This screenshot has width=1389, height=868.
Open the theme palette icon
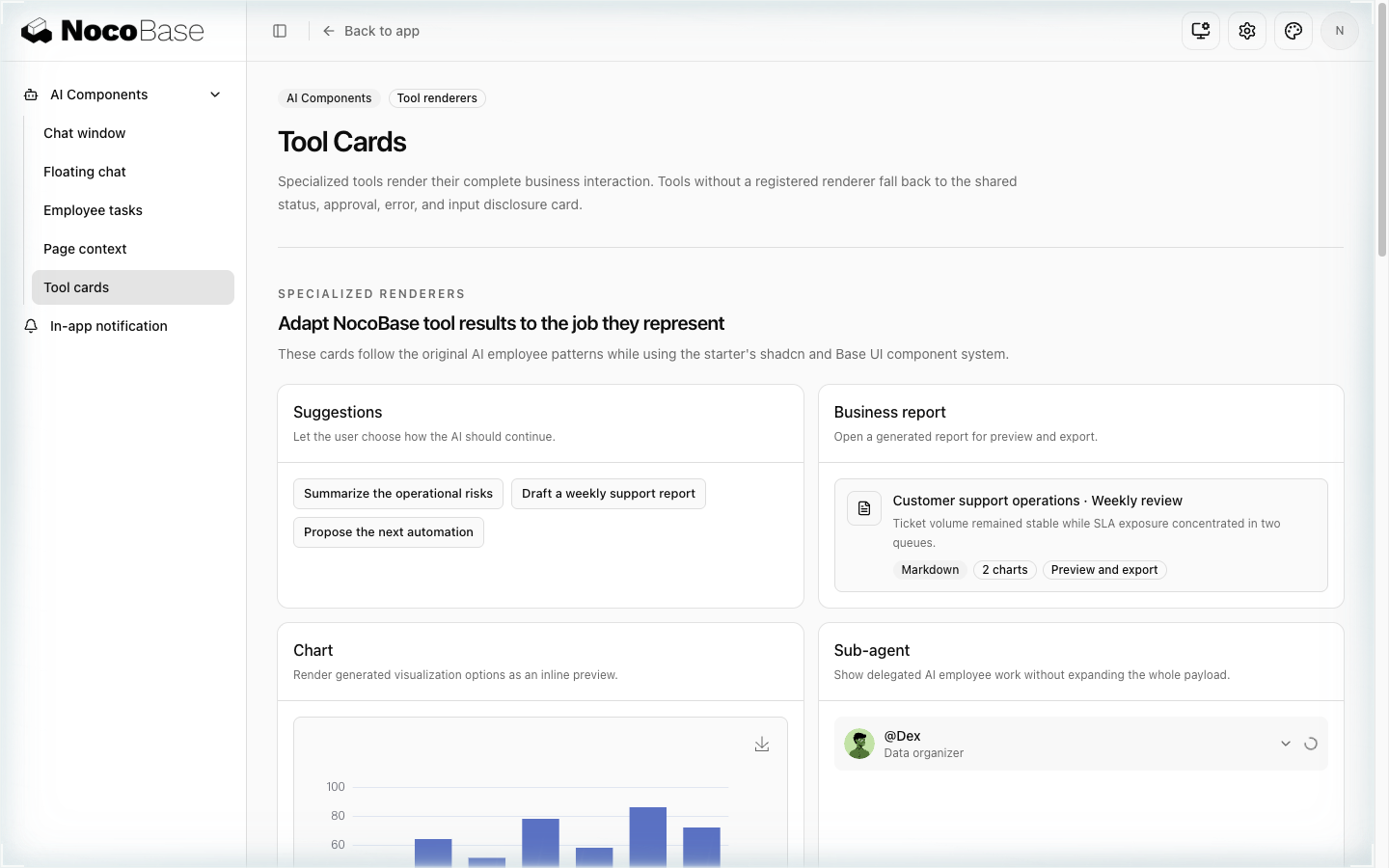(x=1294, y=31)
